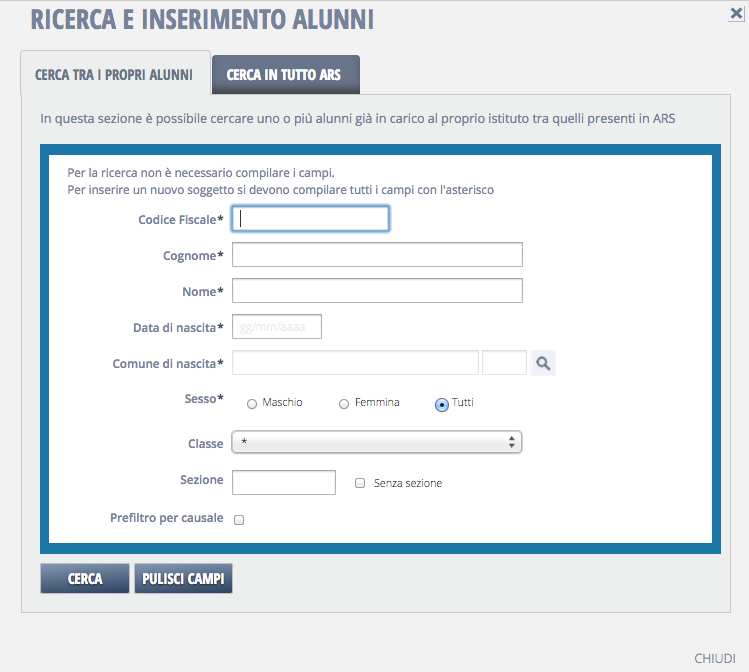The width and height of the screenshot is (749, 672).
Task: Focus the Sezione input field
Action: tap(284, 482)
